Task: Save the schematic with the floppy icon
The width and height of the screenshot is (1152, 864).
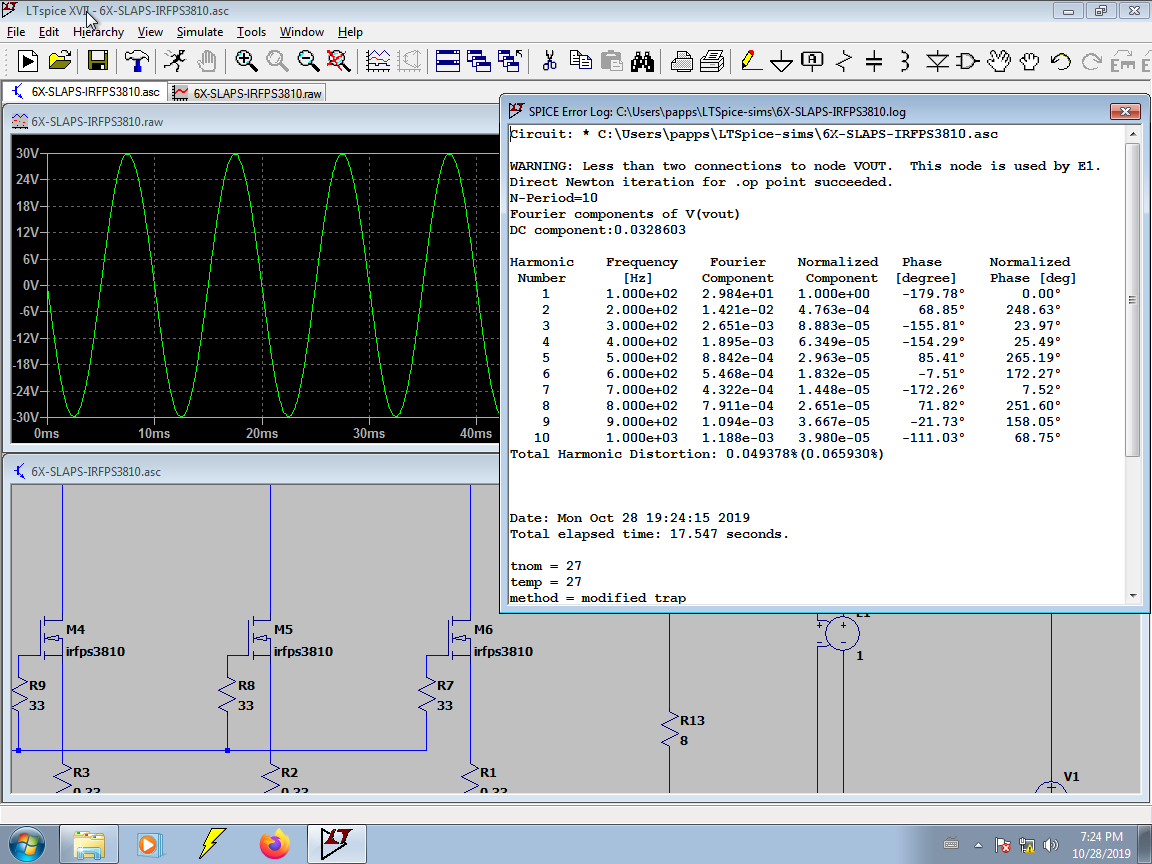Action: click(98, 61)
